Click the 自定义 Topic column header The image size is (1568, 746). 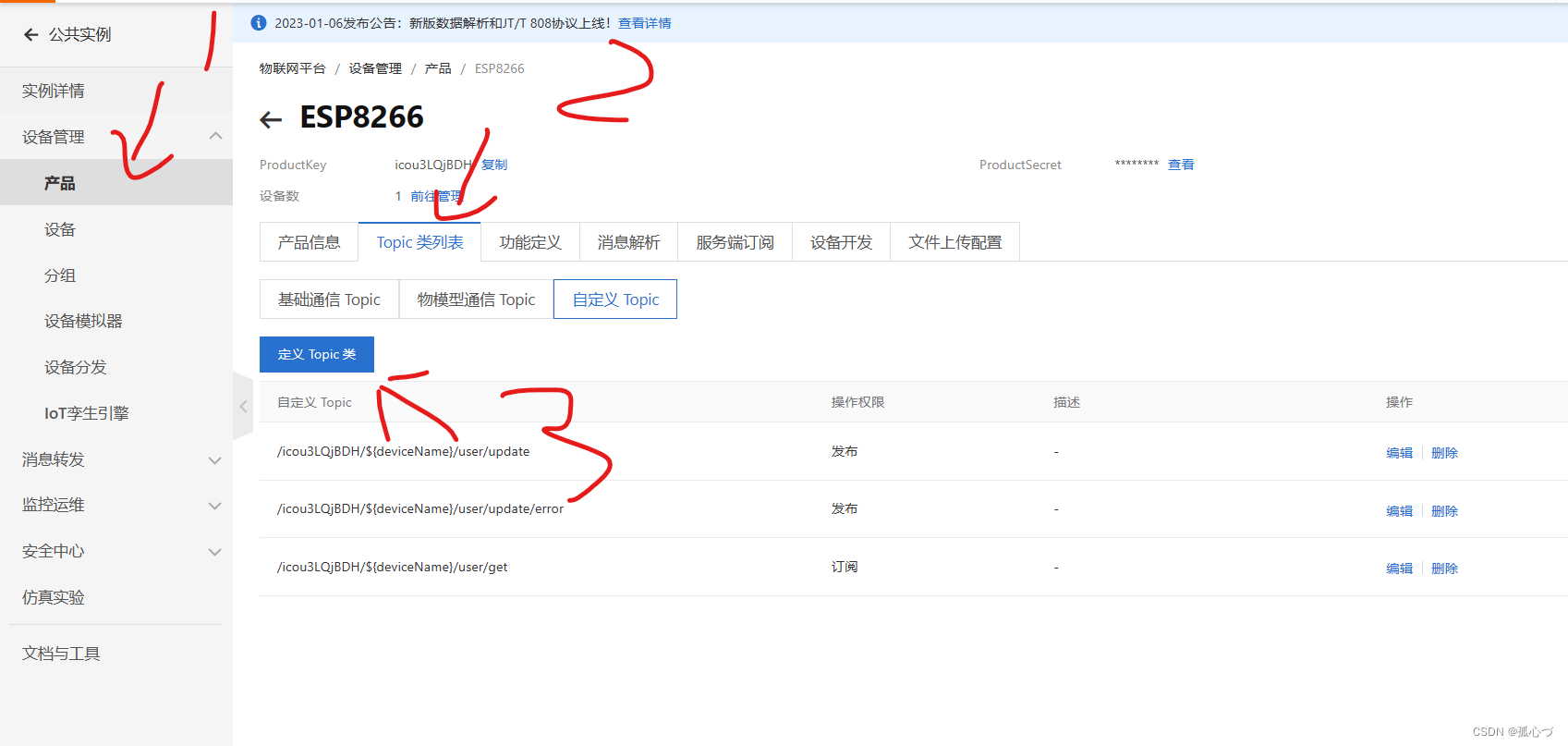pos(315,402)
